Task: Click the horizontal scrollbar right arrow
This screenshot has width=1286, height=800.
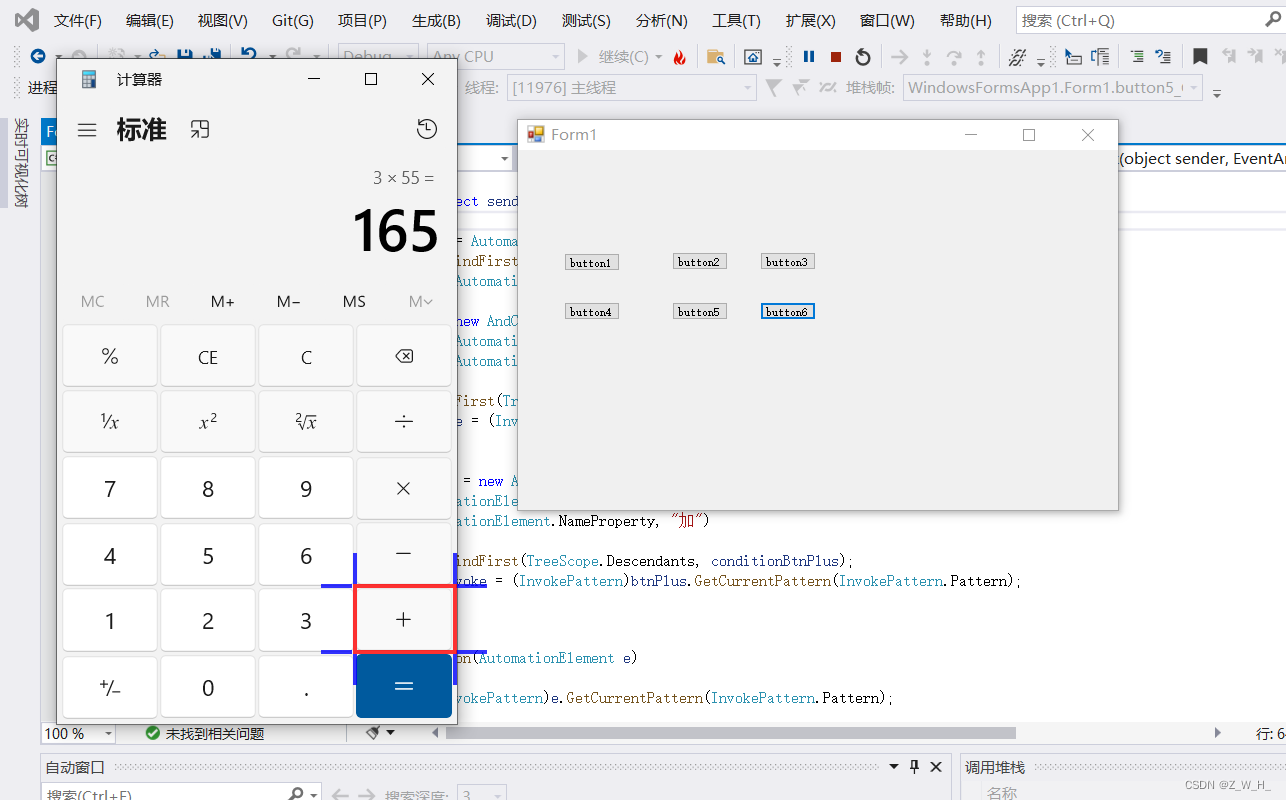Action: point(1217,733)
